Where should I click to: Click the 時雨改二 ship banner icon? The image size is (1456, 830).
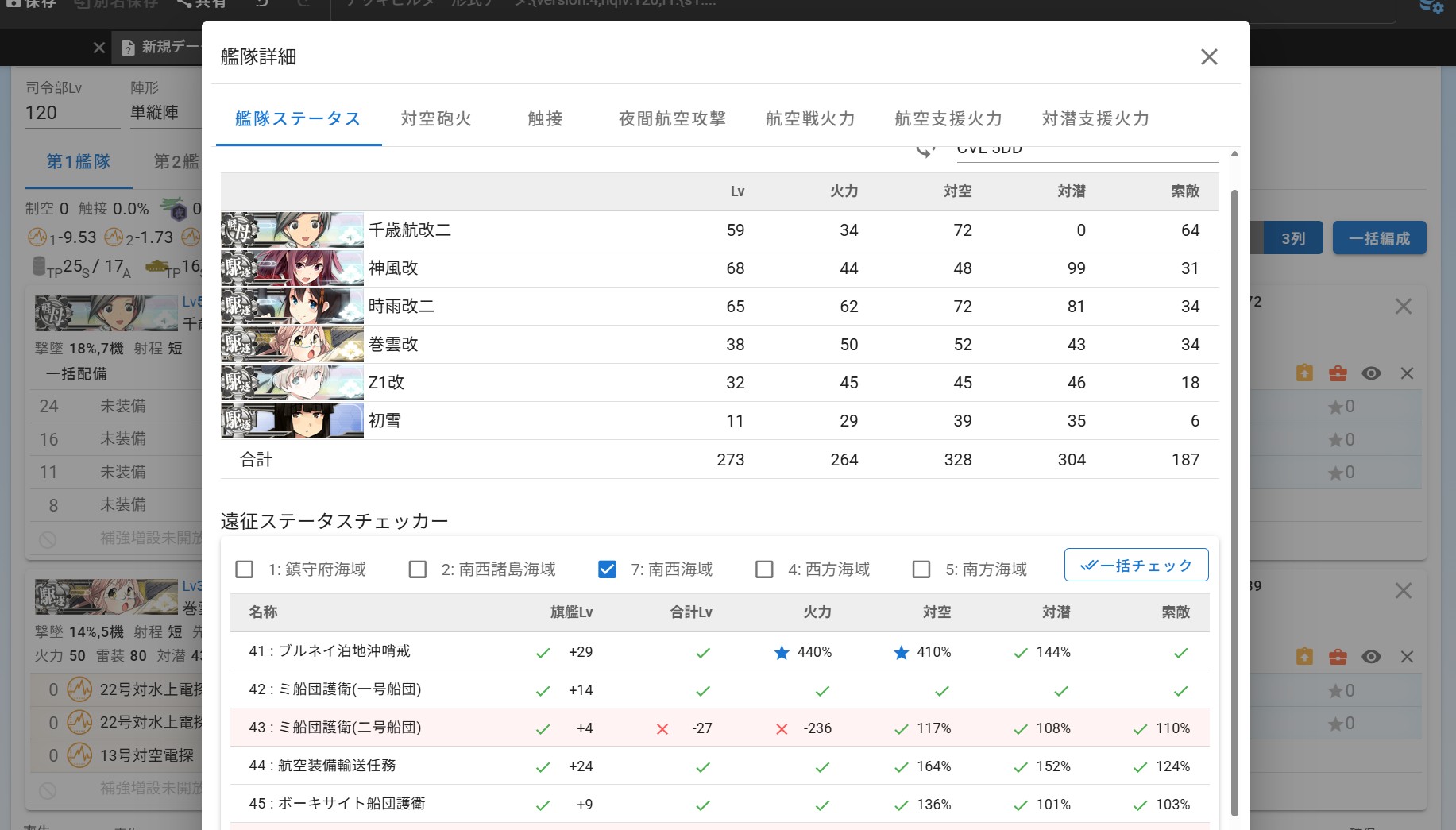292,307
